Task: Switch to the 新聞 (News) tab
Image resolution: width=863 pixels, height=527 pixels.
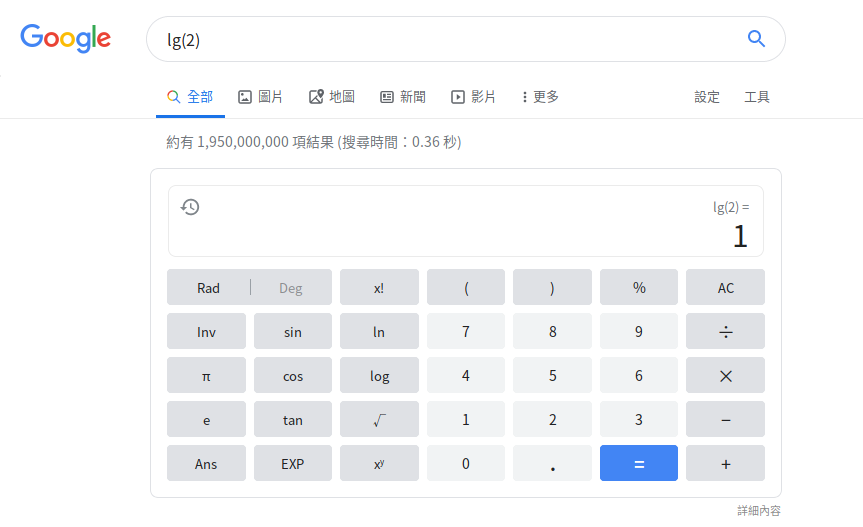Action: tap(403, 97)
